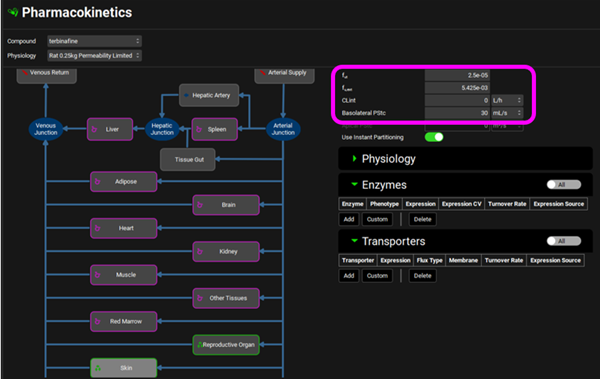Disable the Use Instant Partitioning switch

coord(434,137)
